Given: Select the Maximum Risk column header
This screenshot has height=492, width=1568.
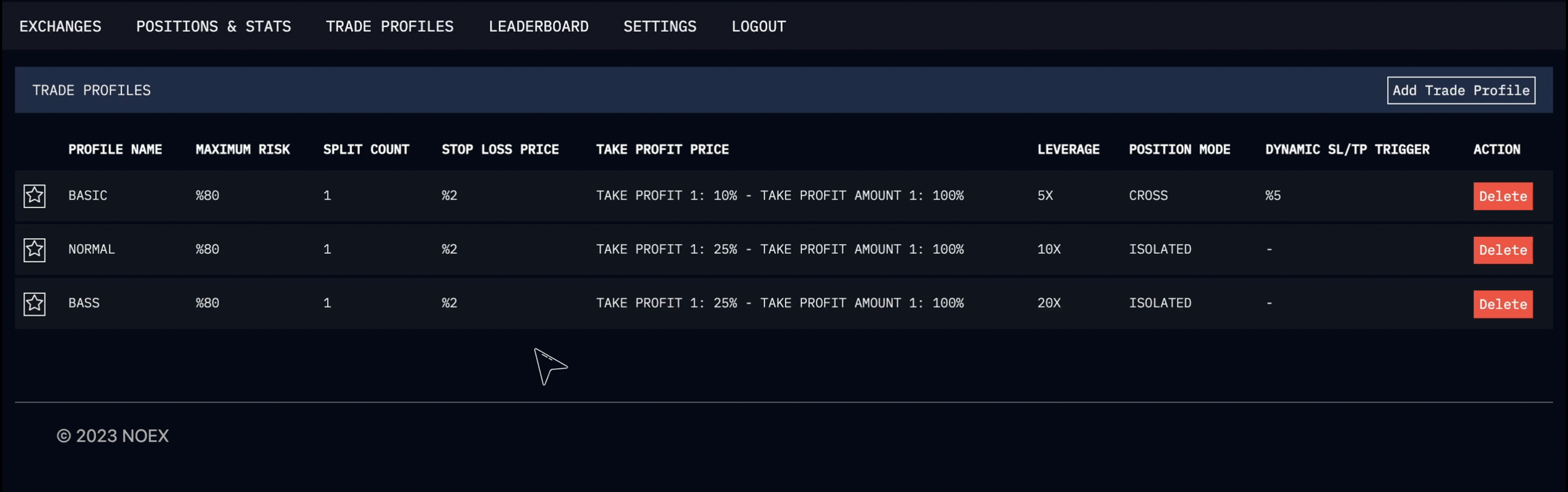Looking at the screenshot, I should click(x=242, y=150).
